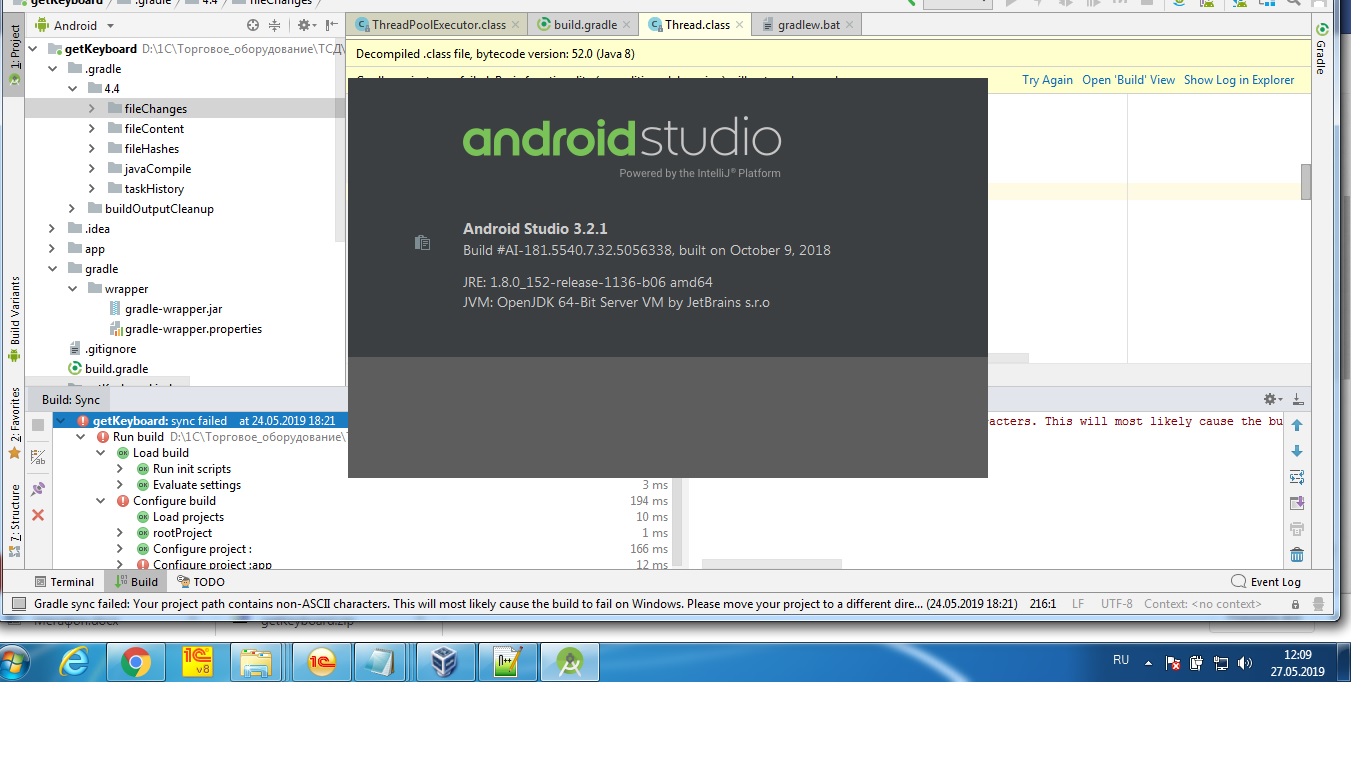Collapse the Configure build node
Image resolution: width=1366 pixels, height=768 pixels.
pos(100,501)
